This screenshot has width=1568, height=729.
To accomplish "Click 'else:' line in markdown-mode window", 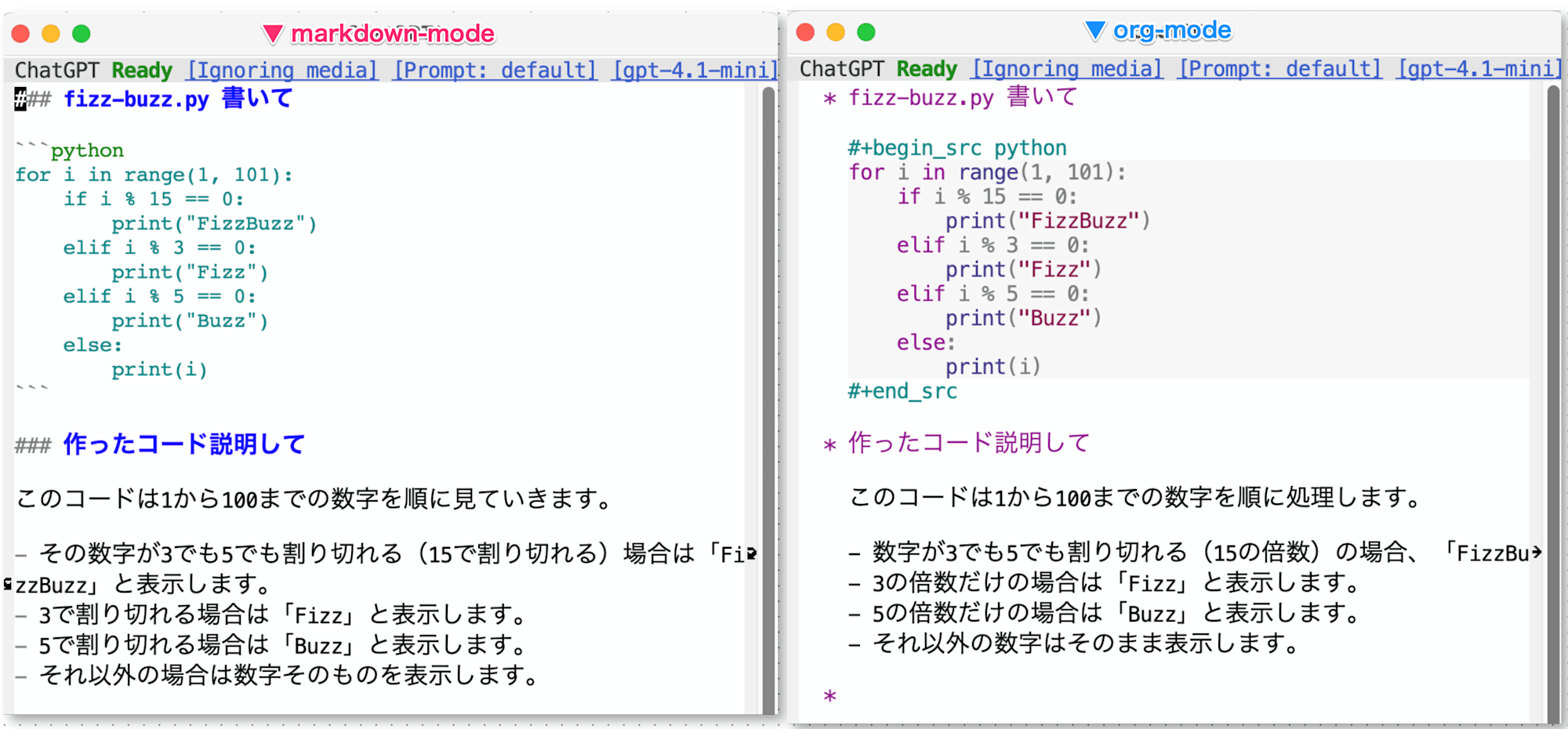I will click(93, 345).
